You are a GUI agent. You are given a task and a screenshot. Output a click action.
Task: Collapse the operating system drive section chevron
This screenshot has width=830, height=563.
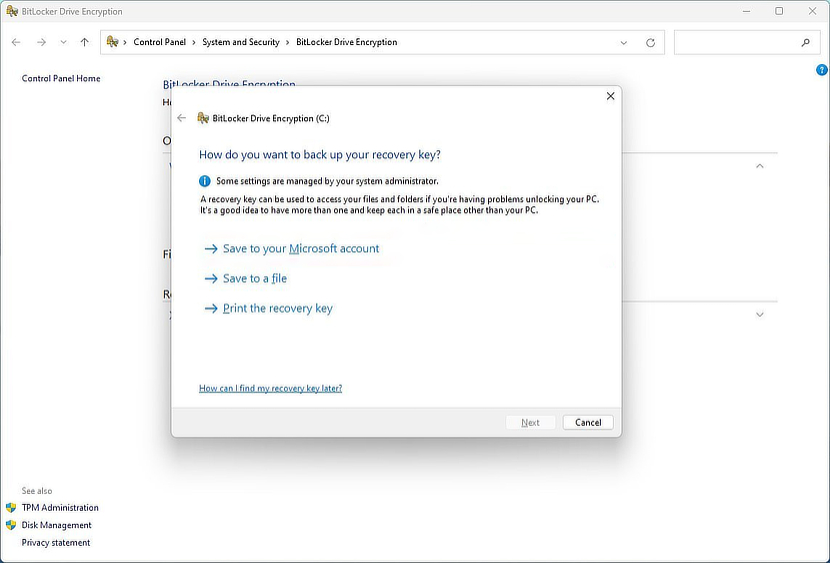759,166
